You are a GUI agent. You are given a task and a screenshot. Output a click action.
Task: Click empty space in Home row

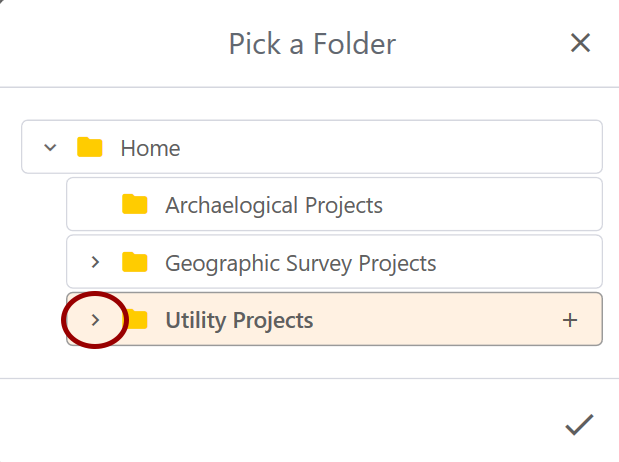pos(391,147)
